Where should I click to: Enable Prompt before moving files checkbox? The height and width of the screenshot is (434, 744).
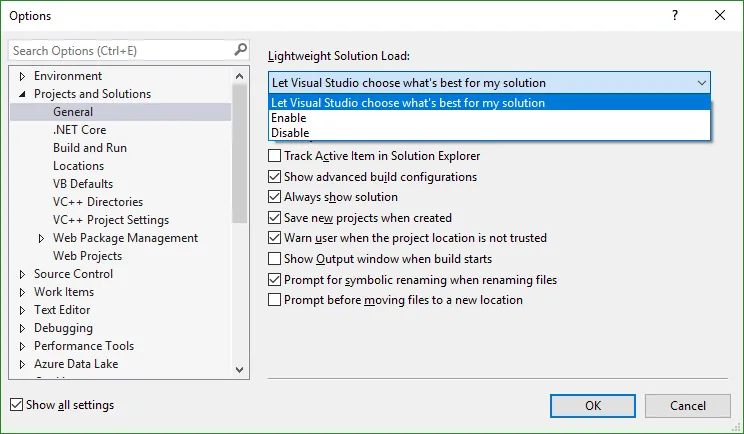[x=274, y=300]
